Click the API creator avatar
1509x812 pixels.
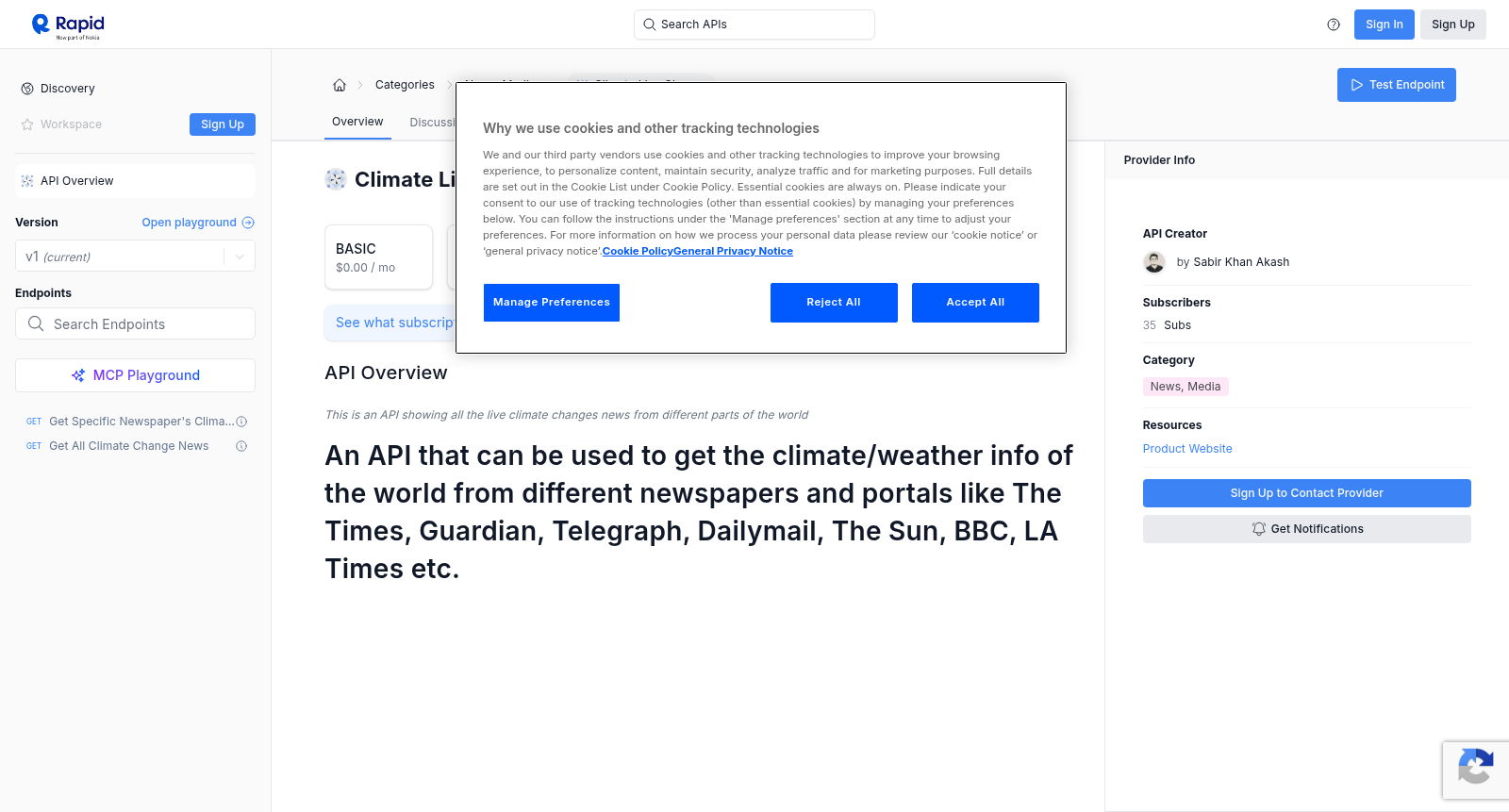[1154, 262]
